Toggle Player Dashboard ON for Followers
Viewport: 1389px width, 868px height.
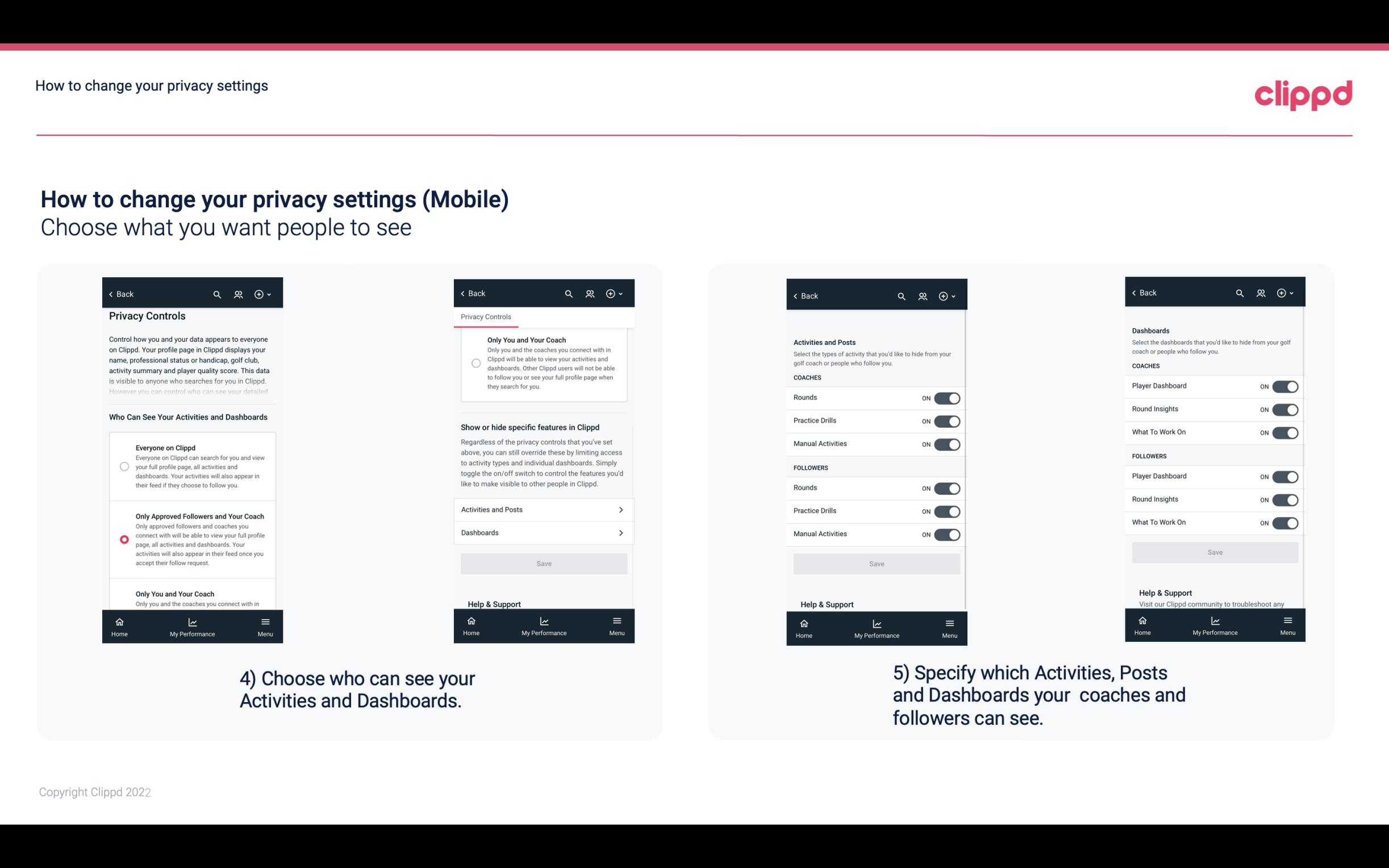(x=1285, y=476)
